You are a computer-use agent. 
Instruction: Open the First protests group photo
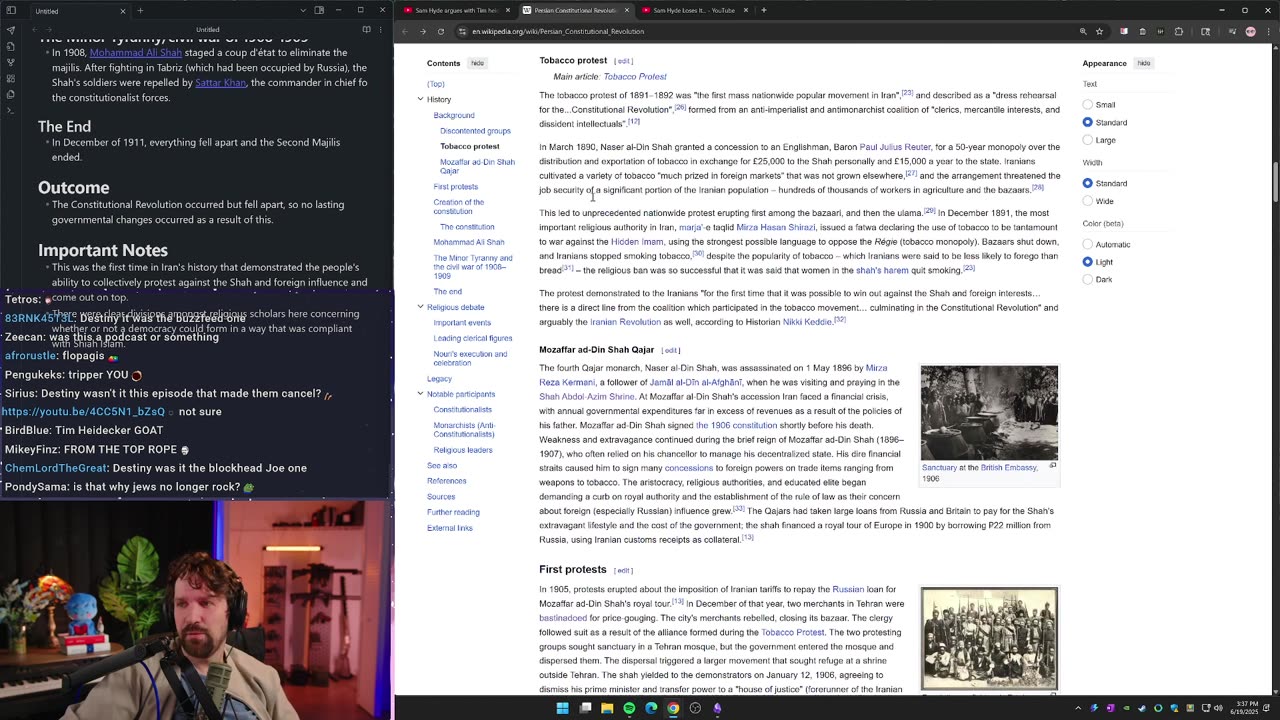989,639
